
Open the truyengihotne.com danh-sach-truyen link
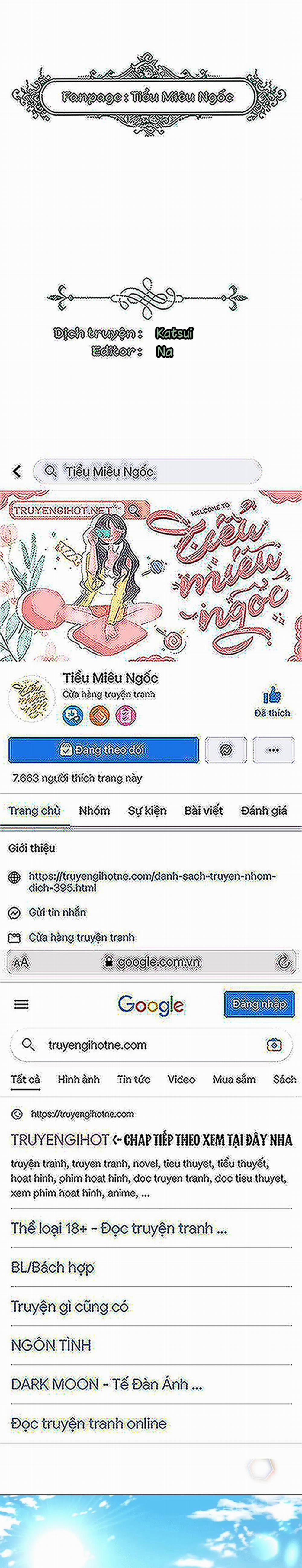point(152,882)
